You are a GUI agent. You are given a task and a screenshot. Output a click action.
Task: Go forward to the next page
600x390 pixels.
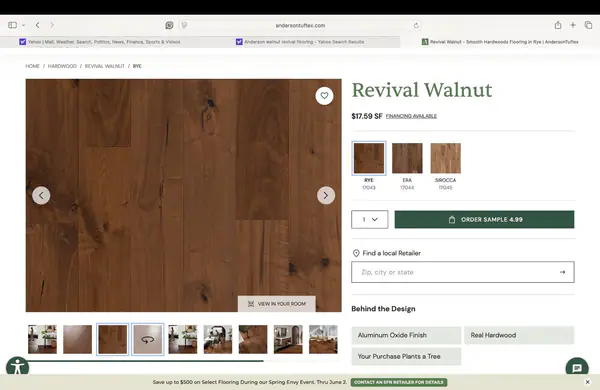52,25
